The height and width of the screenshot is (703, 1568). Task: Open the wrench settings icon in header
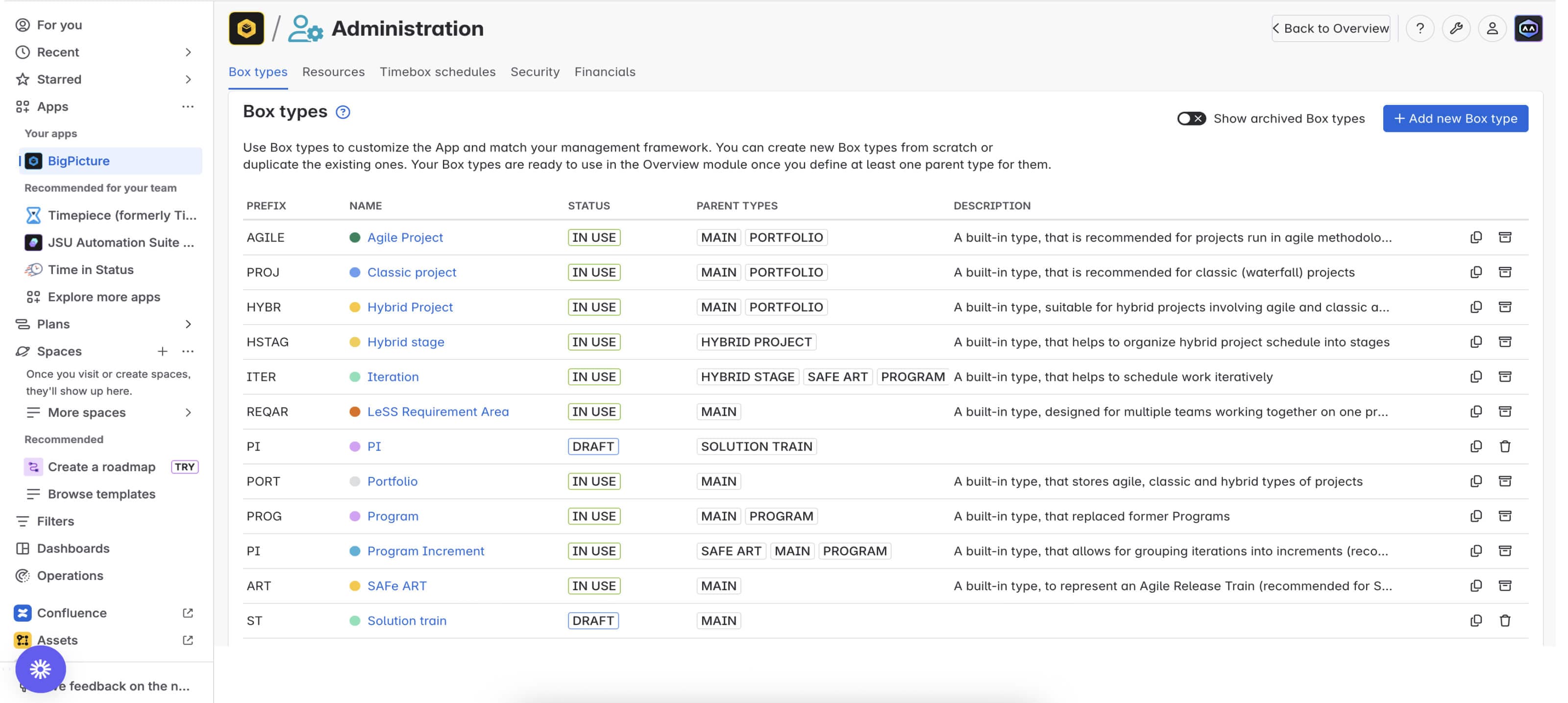(1456, 28)
